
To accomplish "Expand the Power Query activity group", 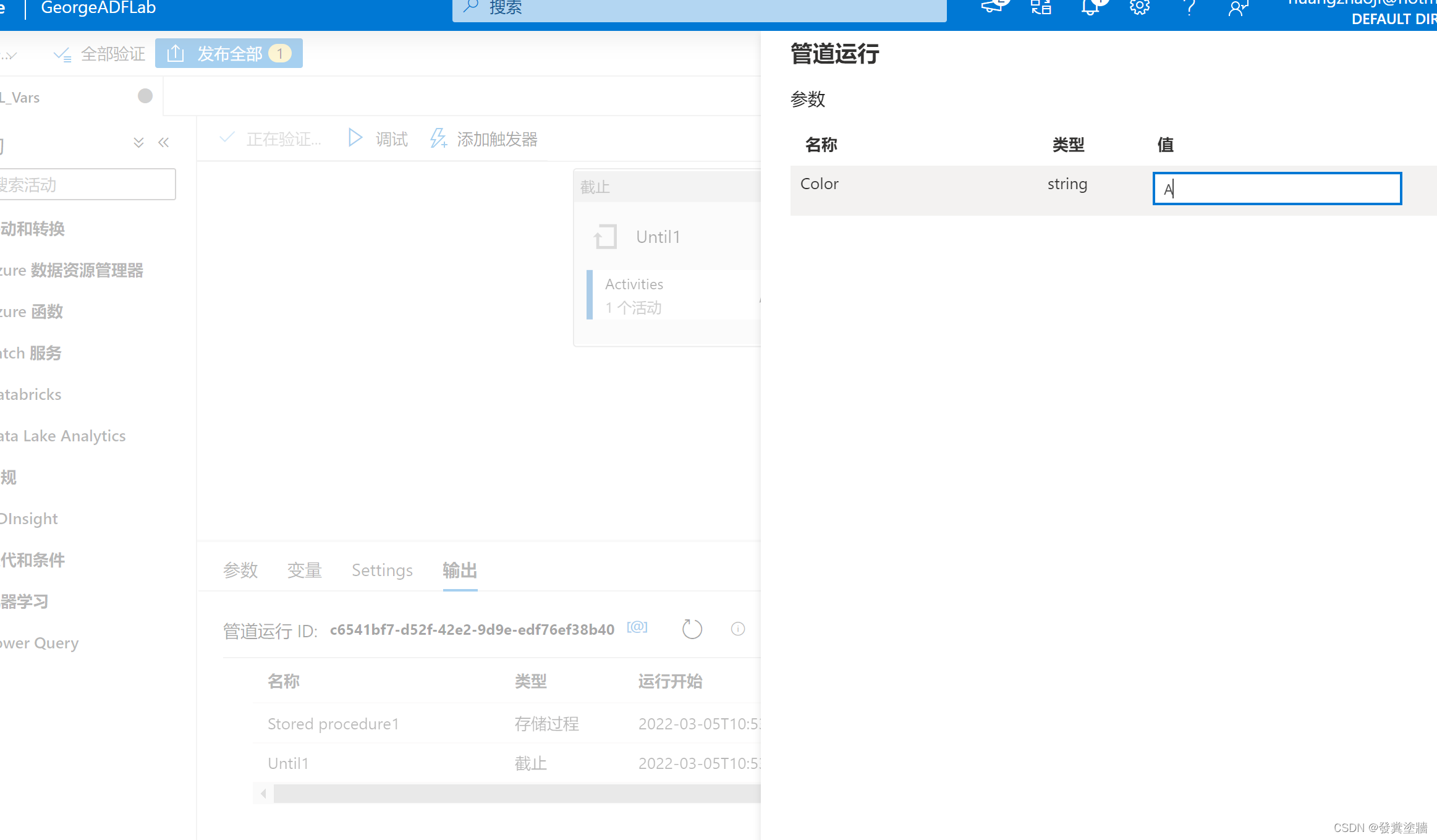I will point(40,643).
